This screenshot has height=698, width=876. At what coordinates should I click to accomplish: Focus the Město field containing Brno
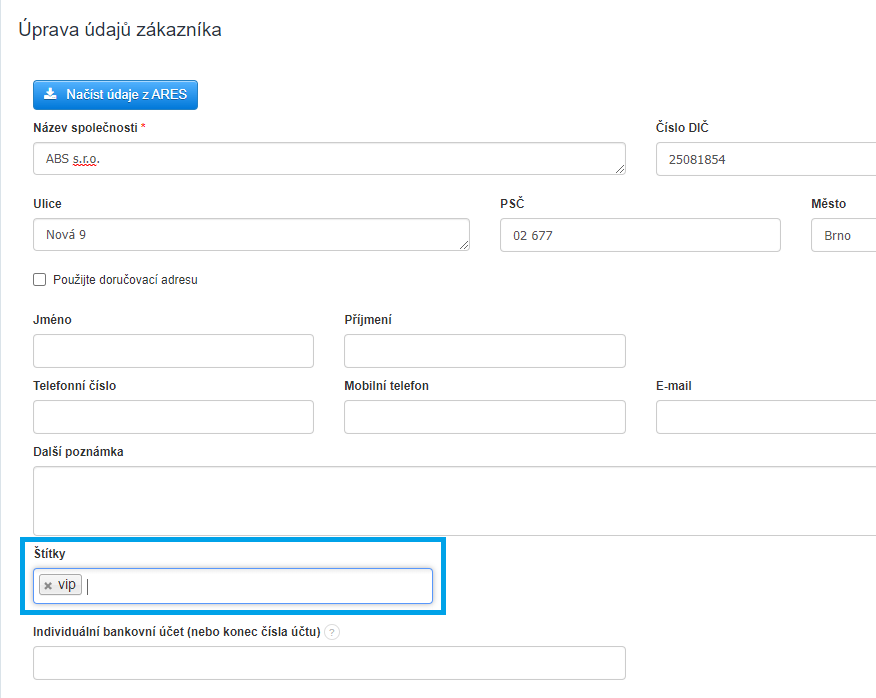pos(843,235)
